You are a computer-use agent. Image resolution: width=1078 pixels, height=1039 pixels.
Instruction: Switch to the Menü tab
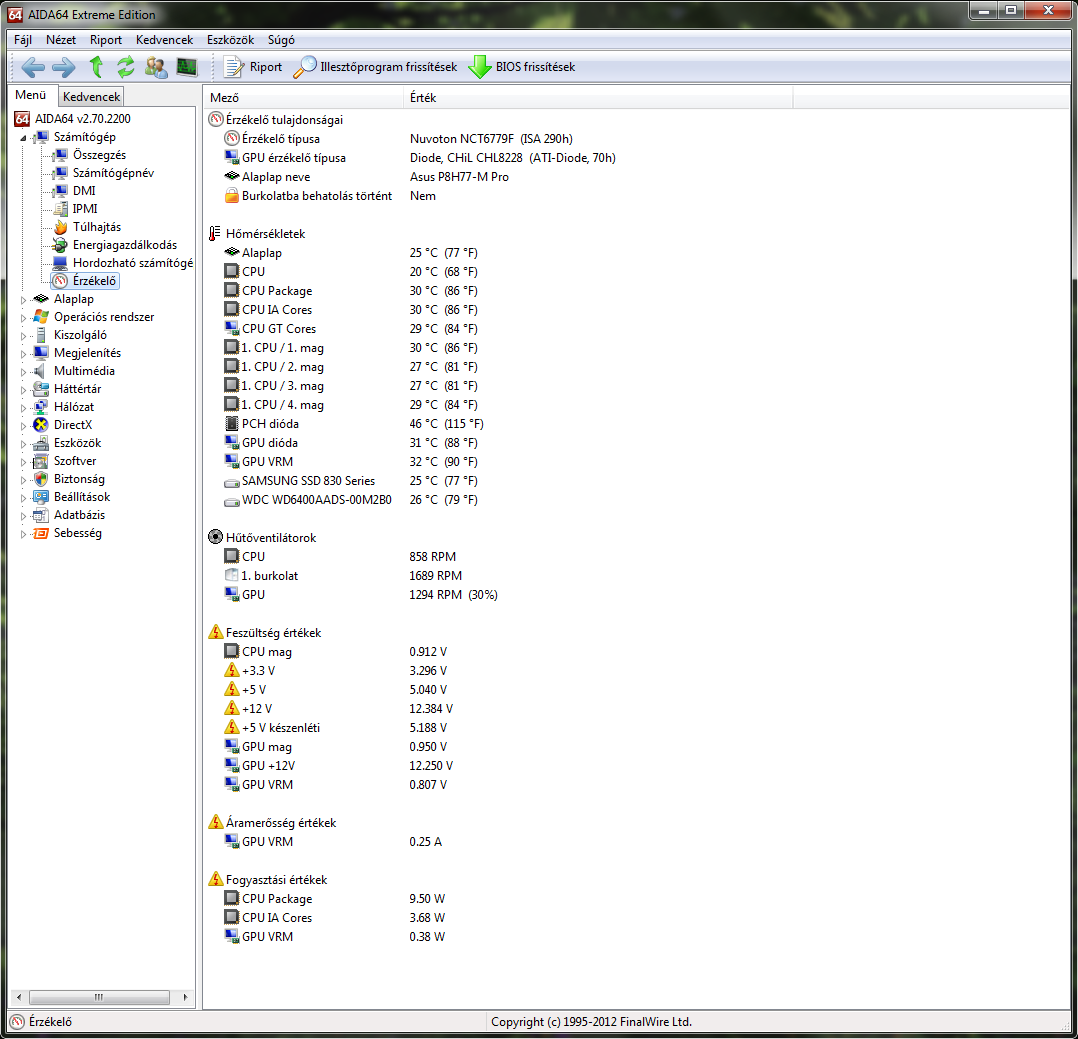click(31, 95)
